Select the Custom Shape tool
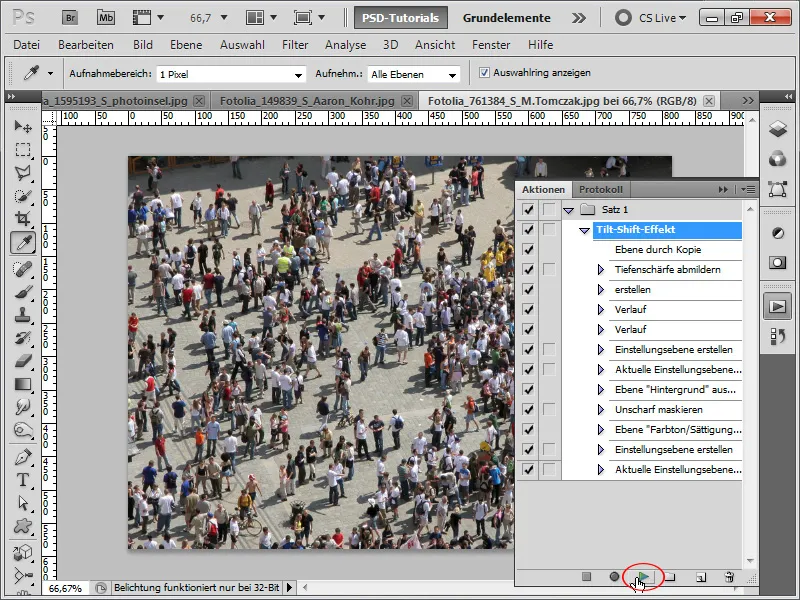The image size is (800, 600). coord(23,526)
